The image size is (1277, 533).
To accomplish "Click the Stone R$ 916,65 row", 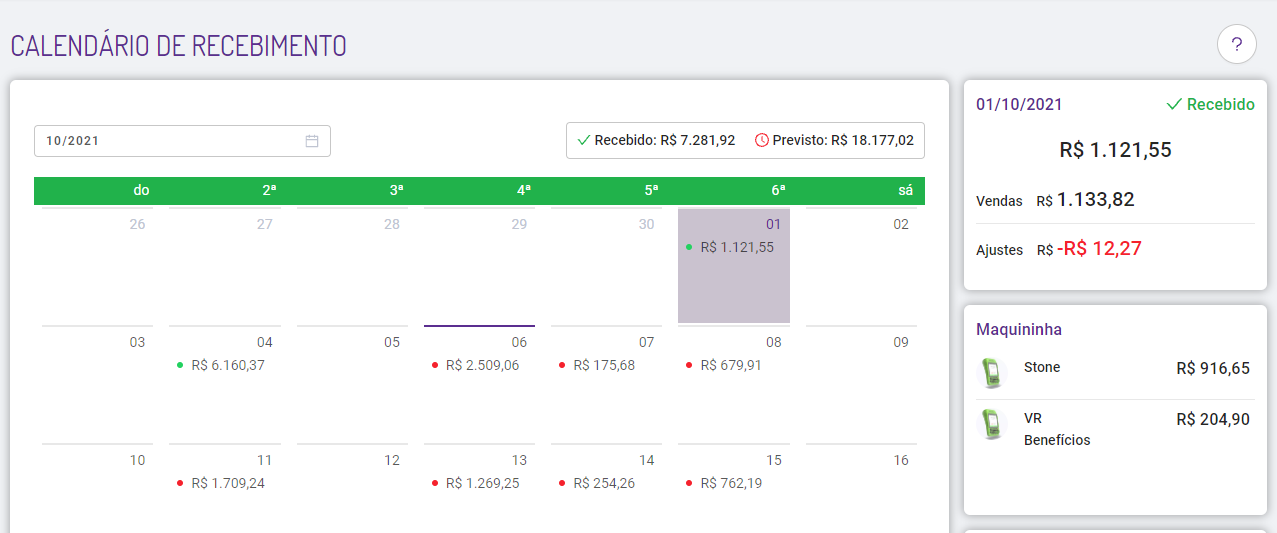I will [x=1114, y=368].
